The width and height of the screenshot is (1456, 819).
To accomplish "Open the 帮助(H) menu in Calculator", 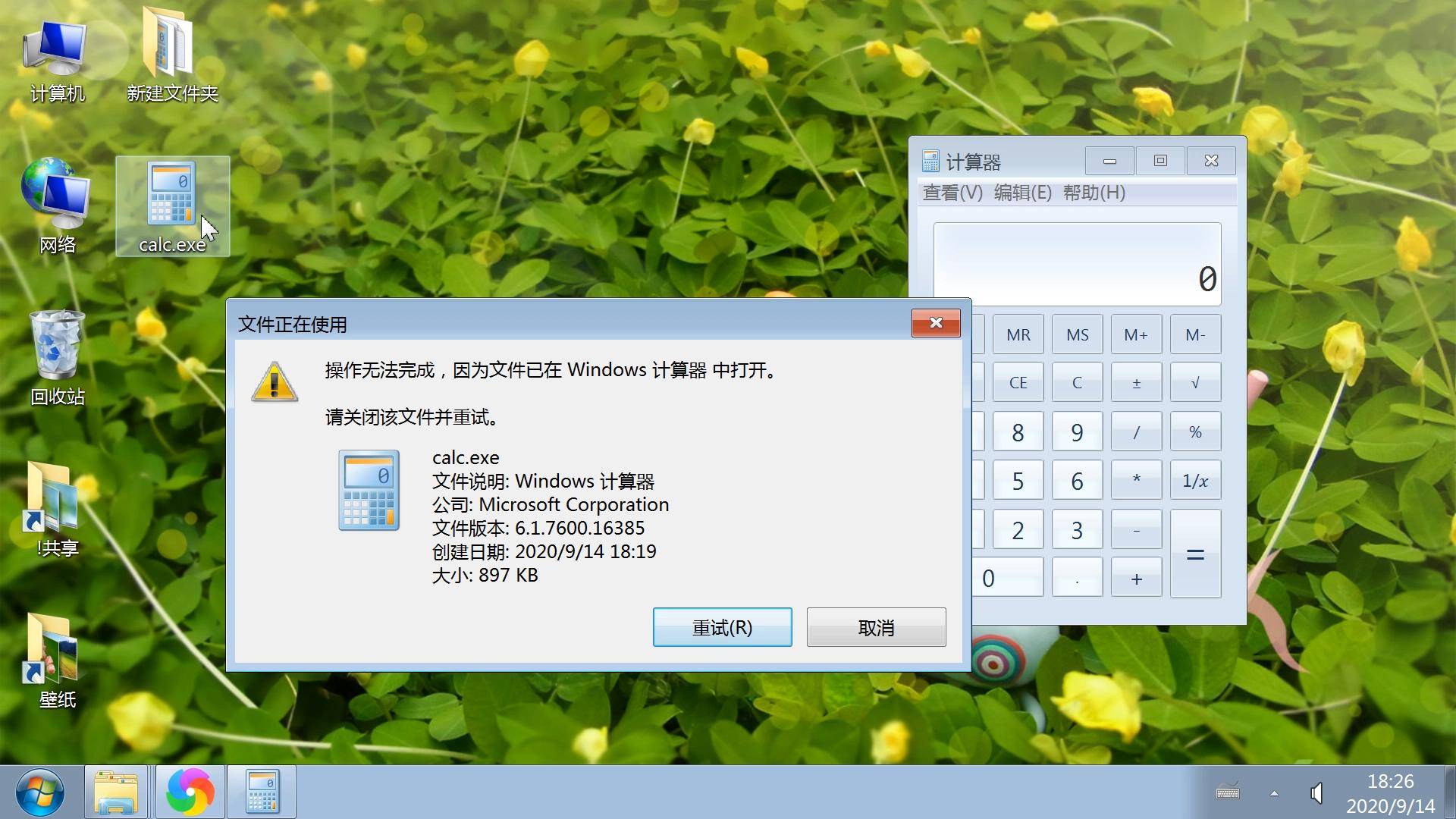I will click(x=1092, y=192).
